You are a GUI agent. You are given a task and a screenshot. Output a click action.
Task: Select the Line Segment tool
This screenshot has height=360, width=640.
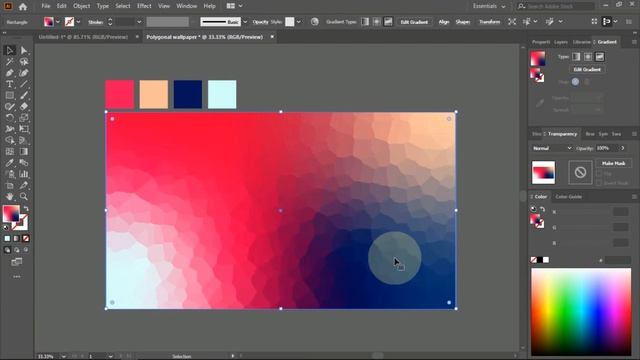coord(24,84)
